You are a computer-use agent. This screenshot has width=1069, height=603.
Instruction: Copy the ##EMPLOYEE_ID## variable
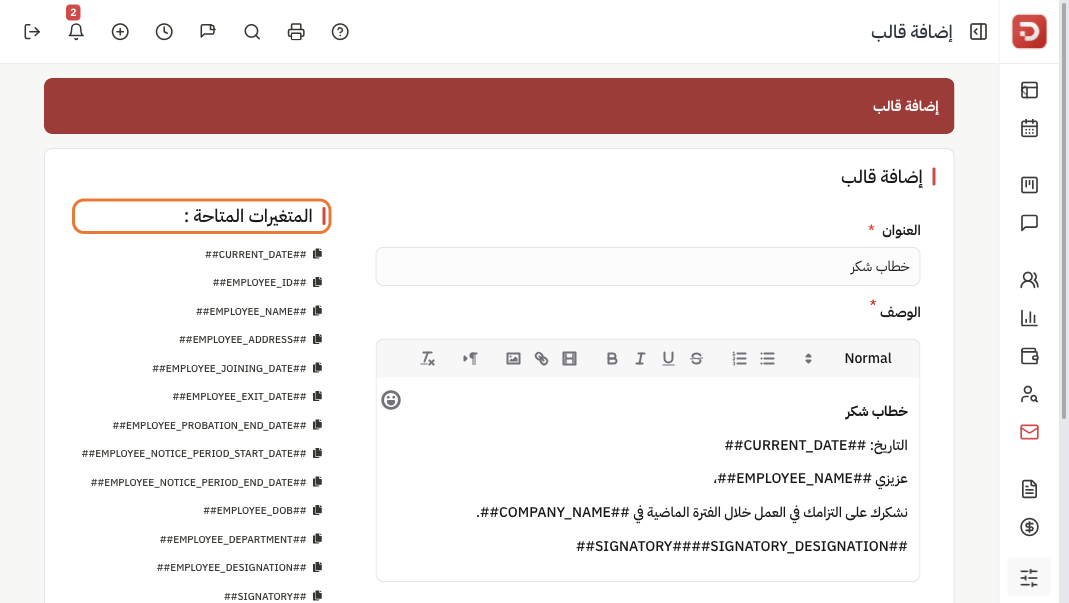317,282
